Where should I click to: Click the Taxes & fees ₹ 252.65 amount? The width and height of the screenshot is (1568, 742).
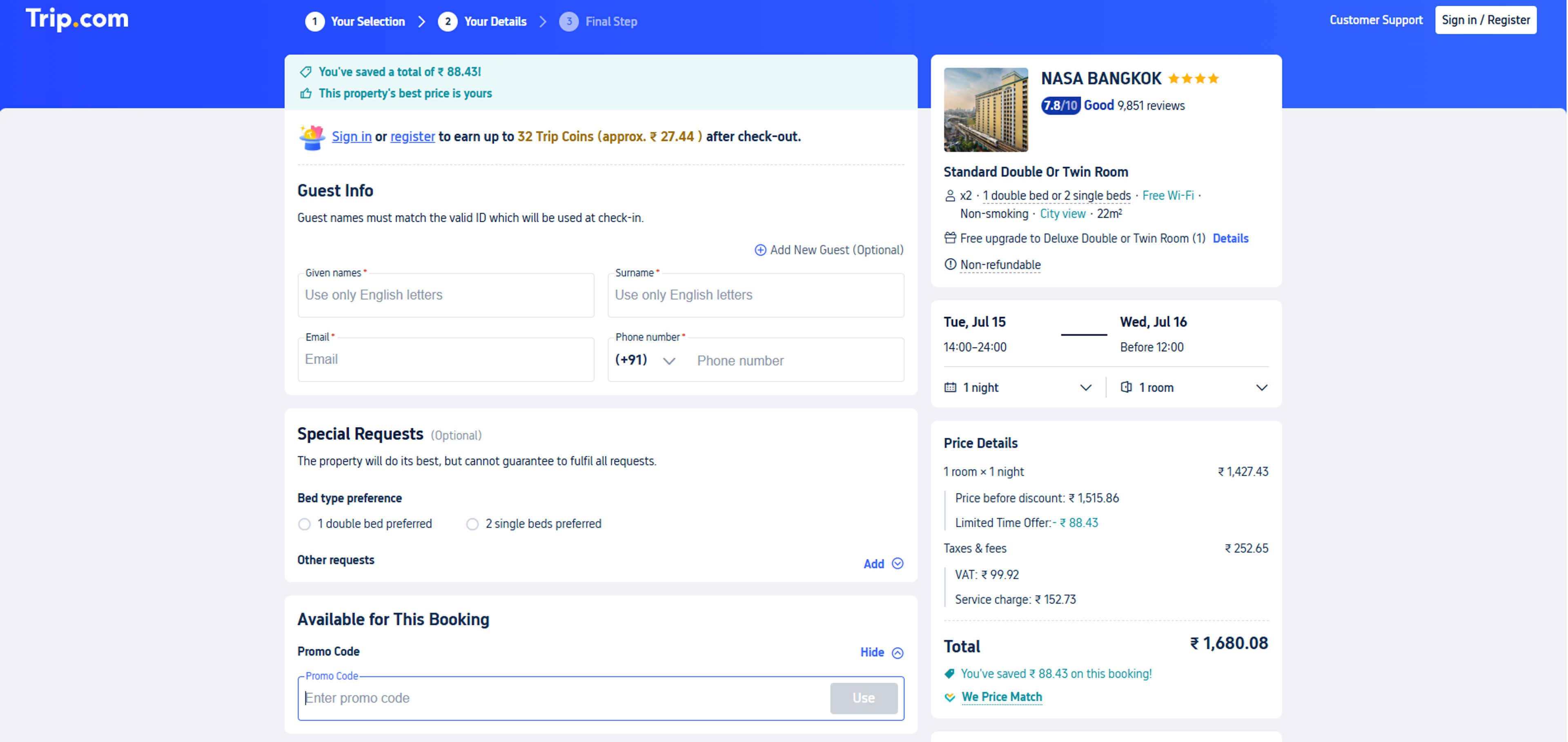click(x=1246, y=548)
